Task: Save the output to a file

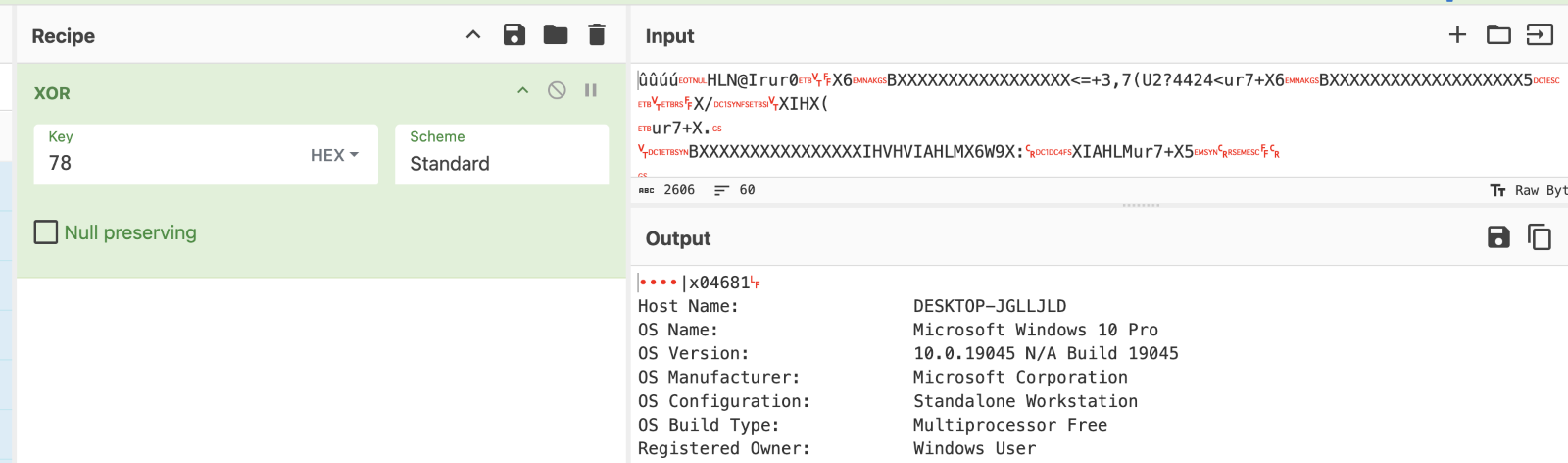Action: pos(1498,237)
